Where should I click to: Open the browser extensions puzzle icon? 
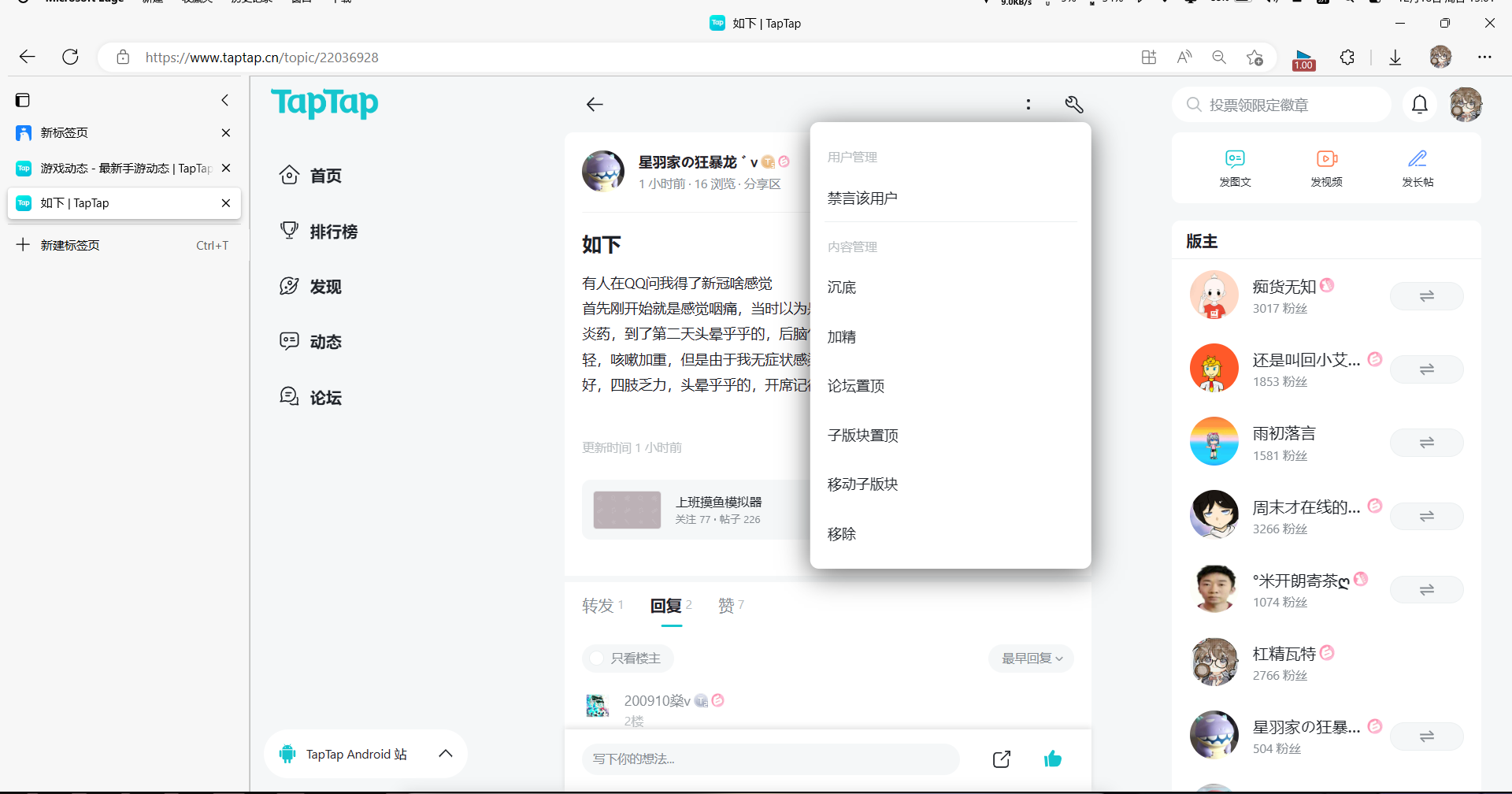1347,57
